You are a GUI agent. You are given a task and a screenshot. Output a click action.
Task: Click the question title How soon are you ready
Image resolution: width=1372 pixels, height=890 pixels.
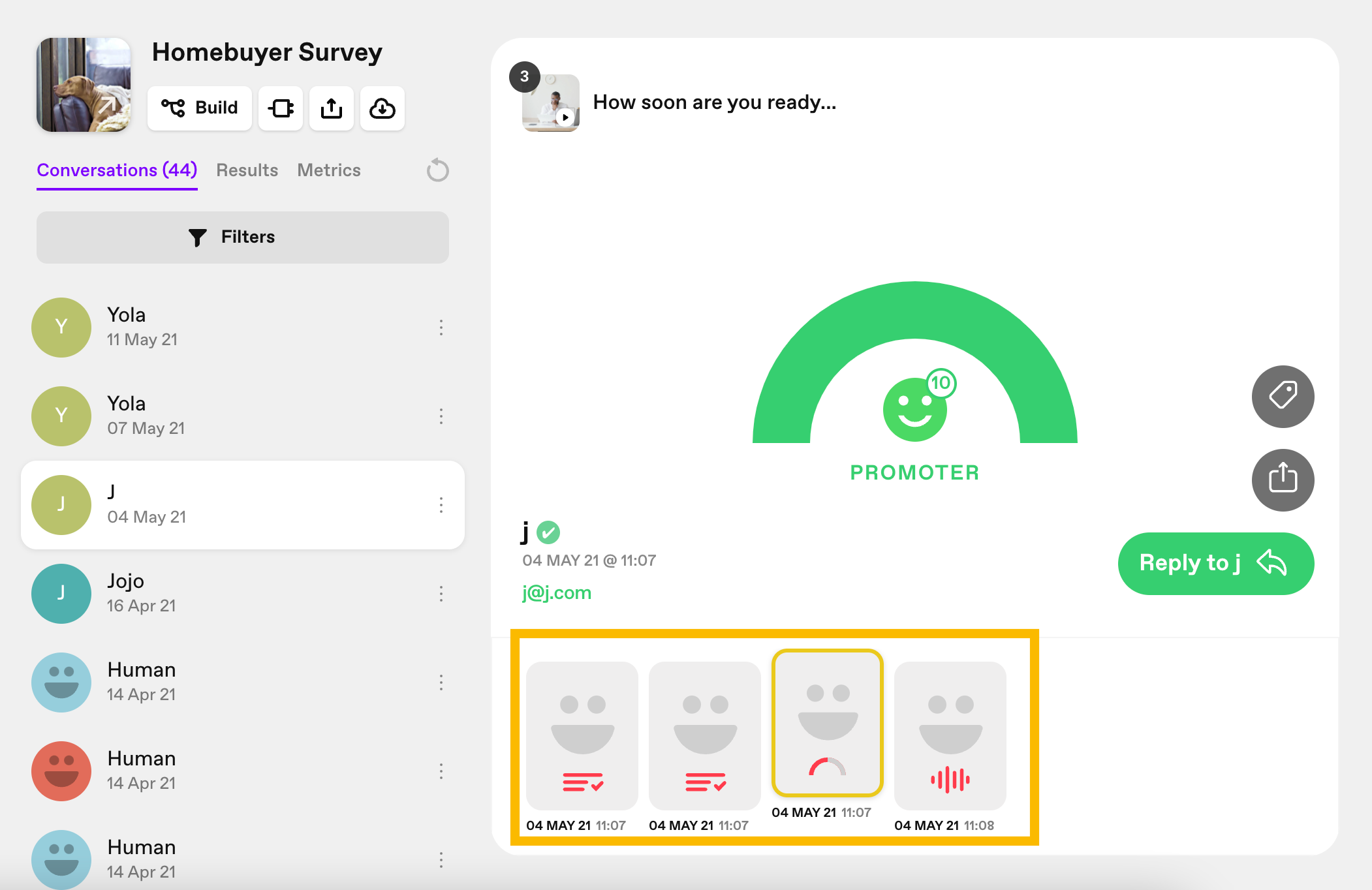[x=715, y=102]
